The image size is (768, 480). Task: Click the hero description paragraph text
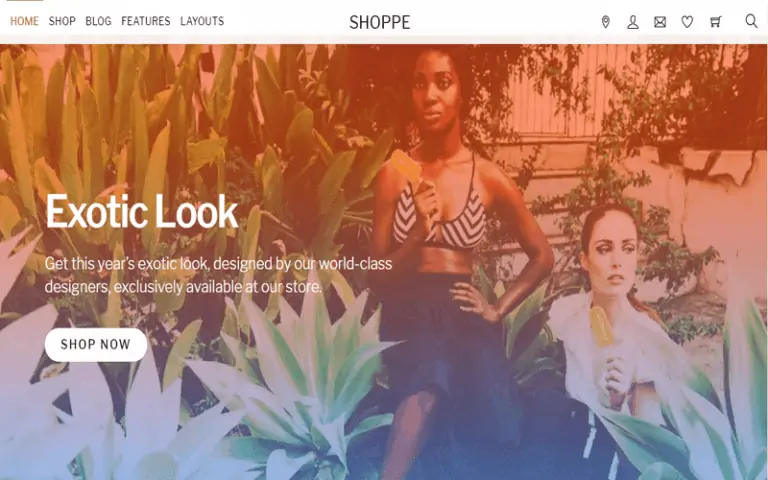218,275
